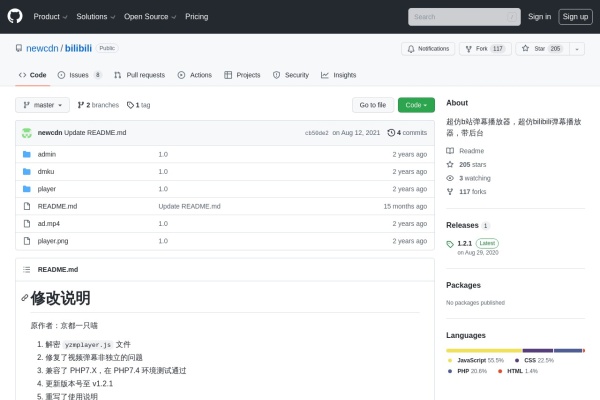Viewport: 600px width, 400px height.
Task: Star this repository
Action: pyautogui.click(x=541, y=48)
